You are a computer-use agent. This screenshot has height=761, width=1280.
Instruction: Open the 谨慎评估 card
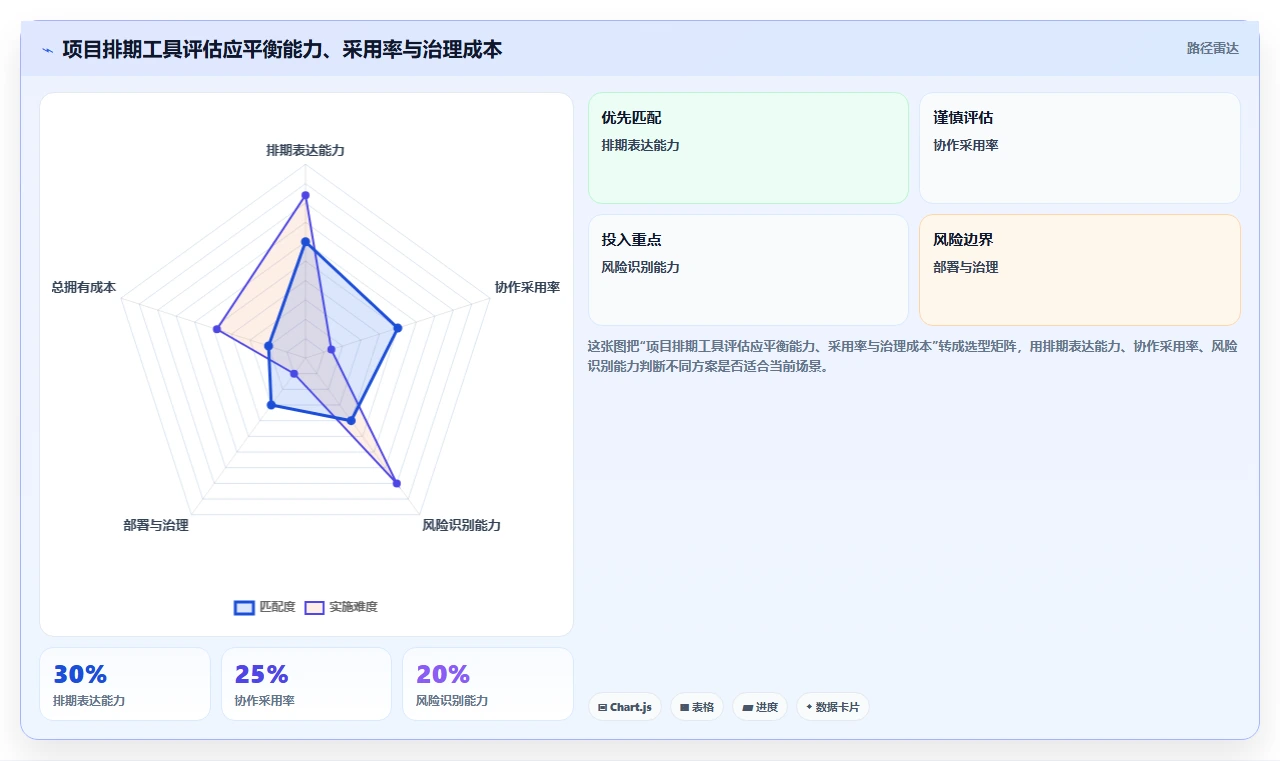[1080, 148]
